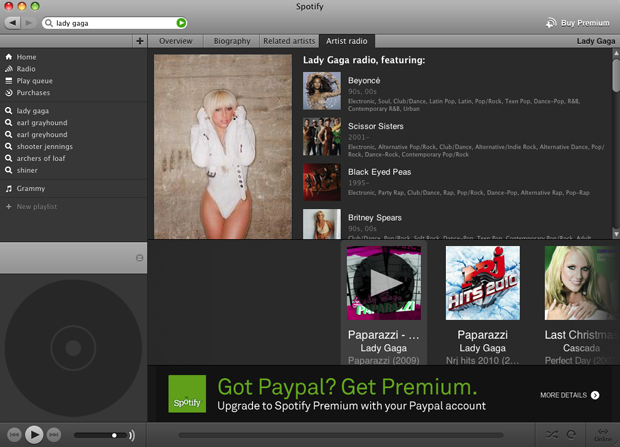Collapse the album art panel toggle
This screenshot has width=620, height=447.
click(139, 258)
